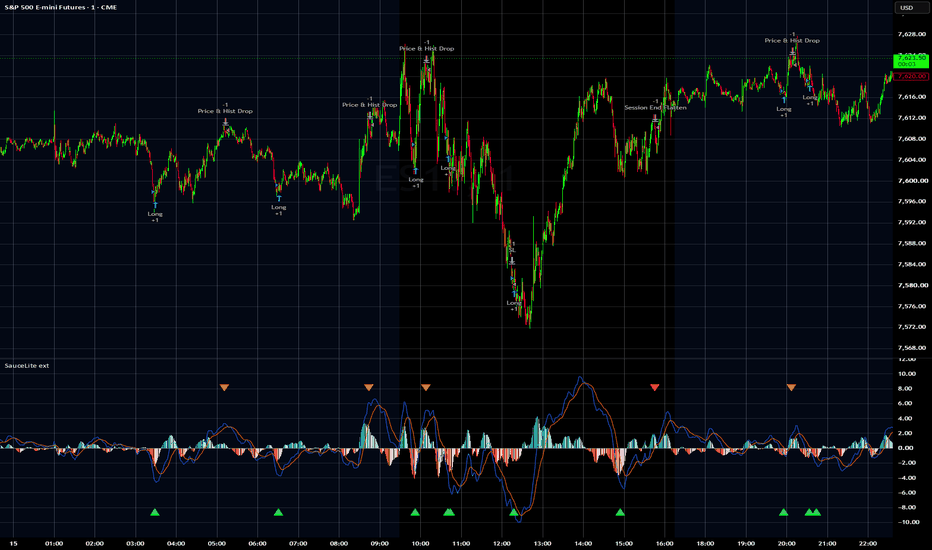Open the USD currency selector
Image resolution: width=932 pixels, height=550 pixels.
910,8
